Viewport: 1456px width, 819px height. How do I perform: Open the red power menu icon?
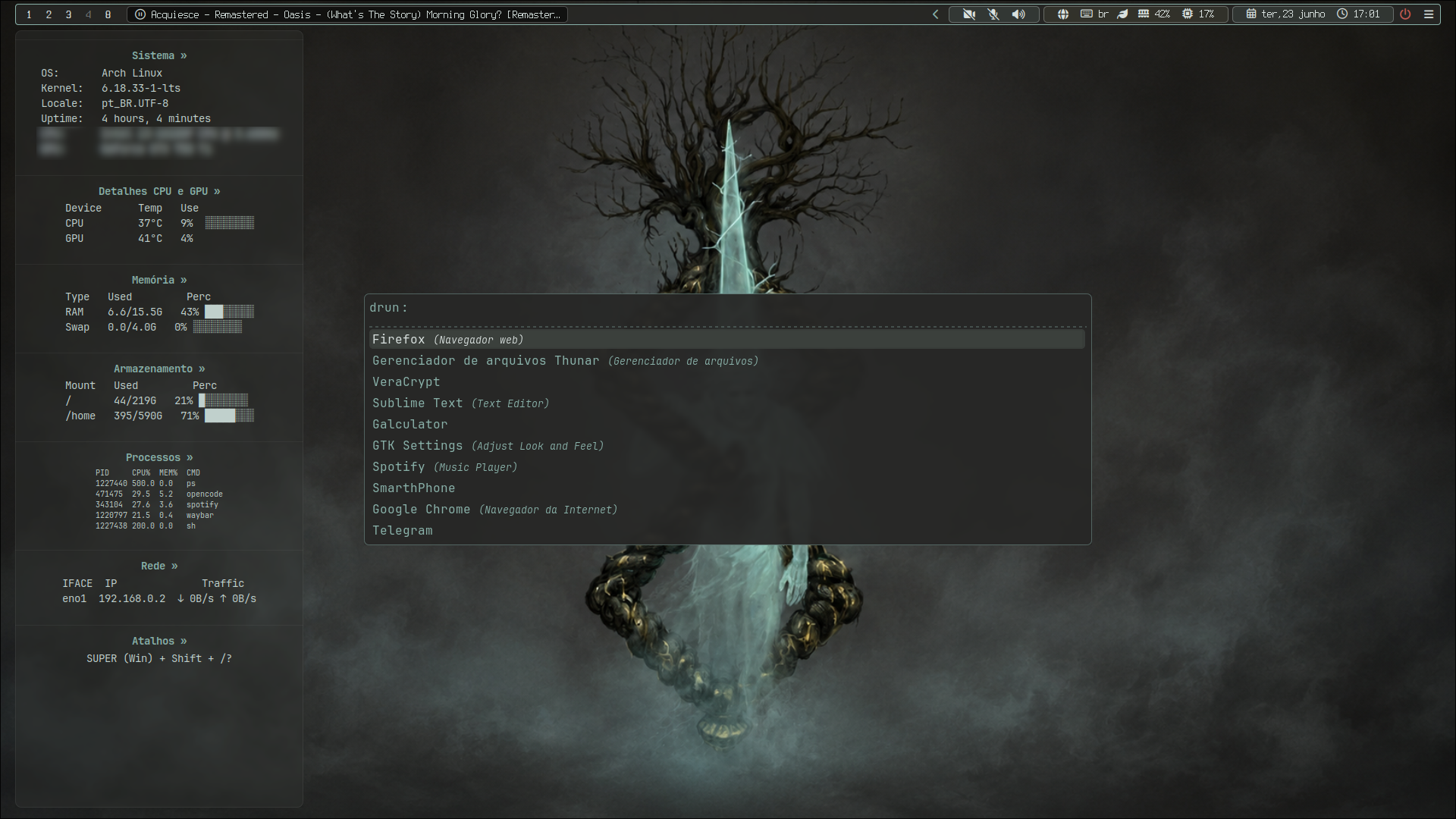pos(1405,14)
